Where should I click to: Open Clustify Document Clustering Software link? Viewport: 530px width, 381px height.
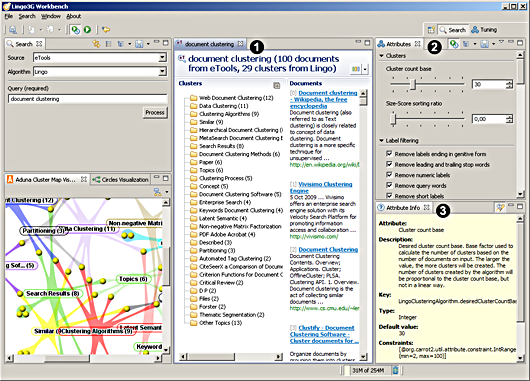[324, 334]
